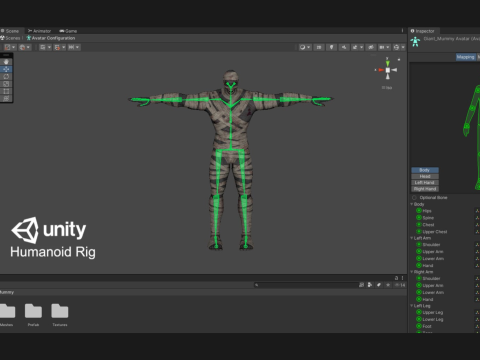Select the Foot bone entry
480x360 pixels.
[x=427, y=326]
